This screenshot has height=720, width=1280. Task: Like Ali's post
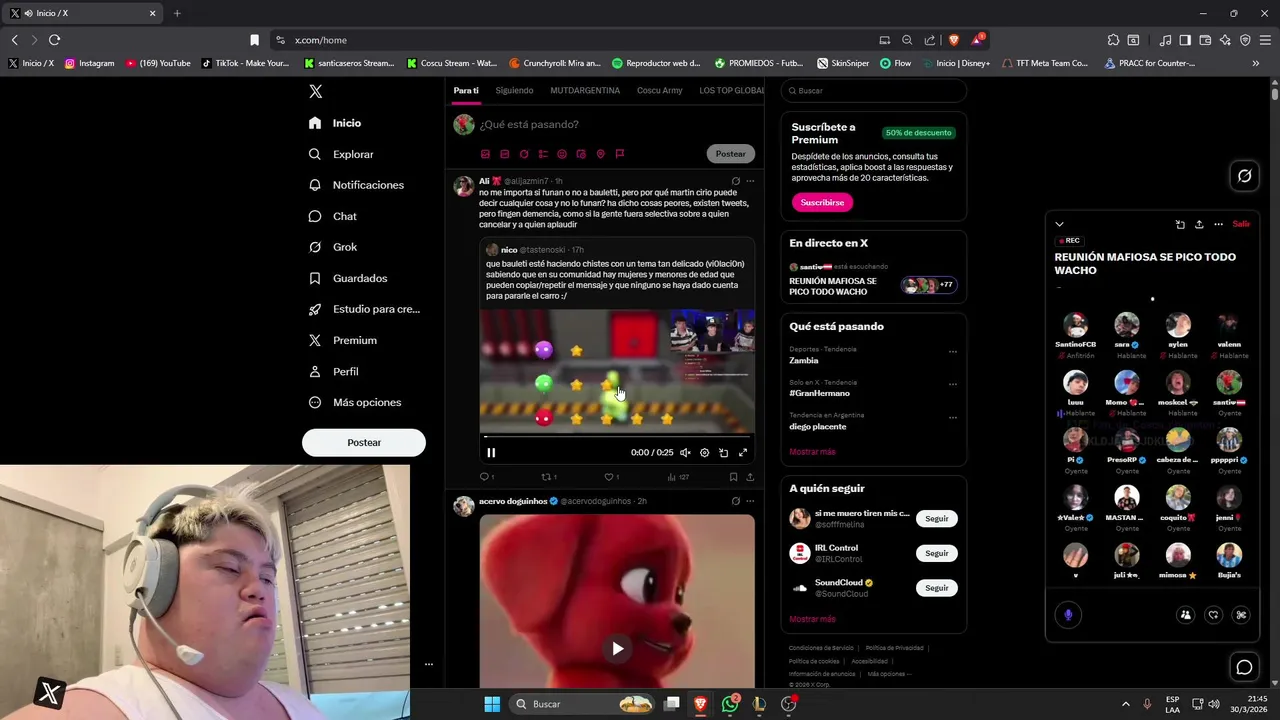(611, 477)
